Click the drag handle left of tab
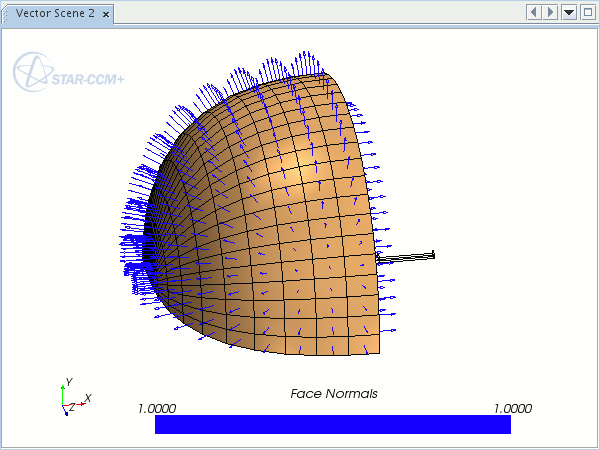The width and height of the screenshot is (600, 450). (x=6, y=14)
